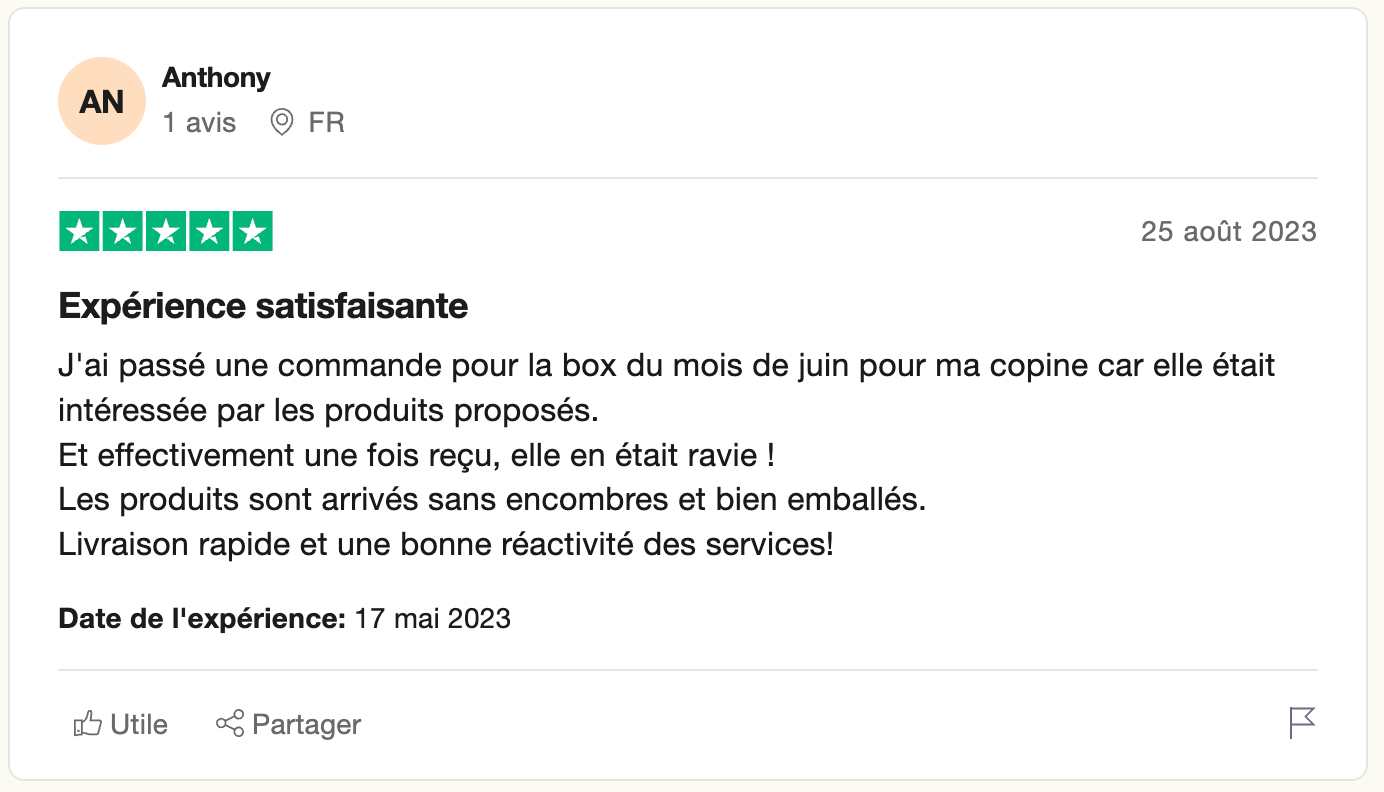Report the review with the flag icon
Image resolution: width=1384 pixels, height=792 pixels.
click(x=1302, y=723)
